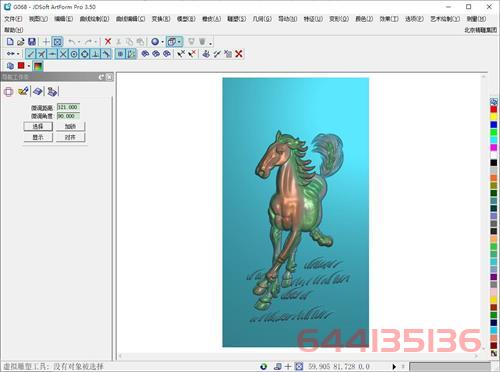The image size is (500, 372).
Task: Toggle quadrant snap with the circle-and-points icon
Action: 85,54
